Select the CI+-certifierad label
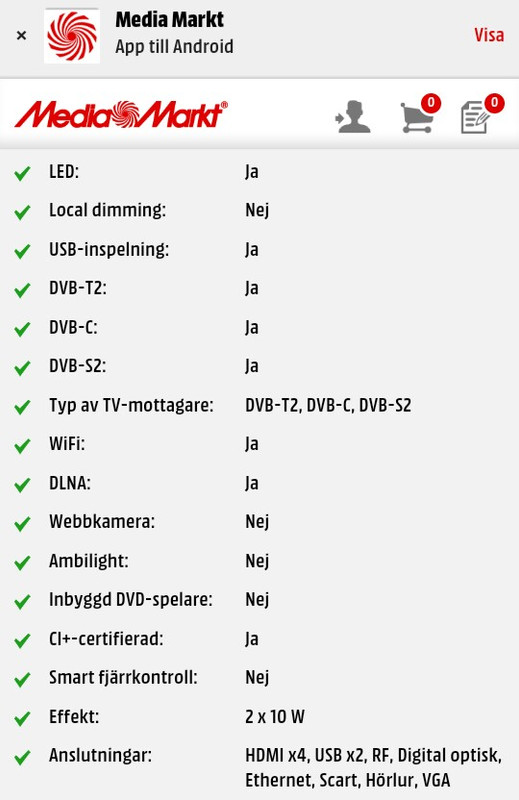Viewport: 519px width, 800px height. point(106,639)
